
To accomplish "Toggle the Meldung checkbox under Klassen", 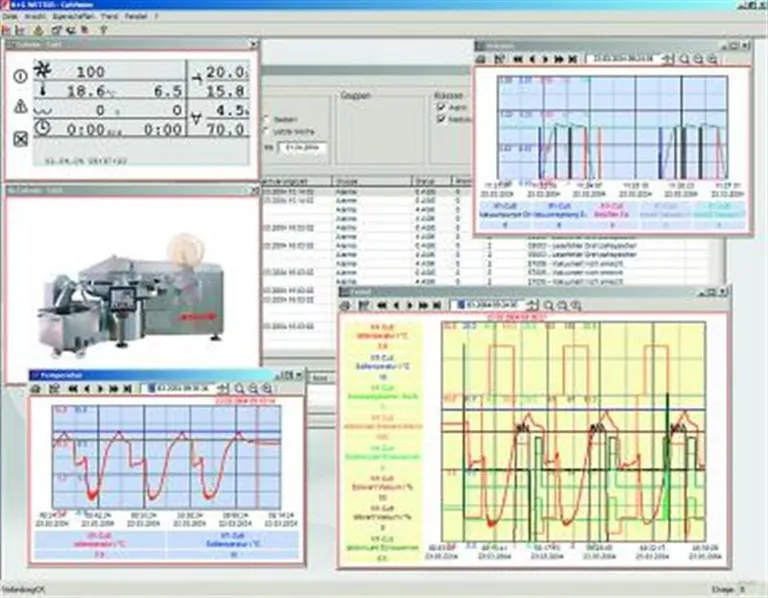I will [441, 119].
